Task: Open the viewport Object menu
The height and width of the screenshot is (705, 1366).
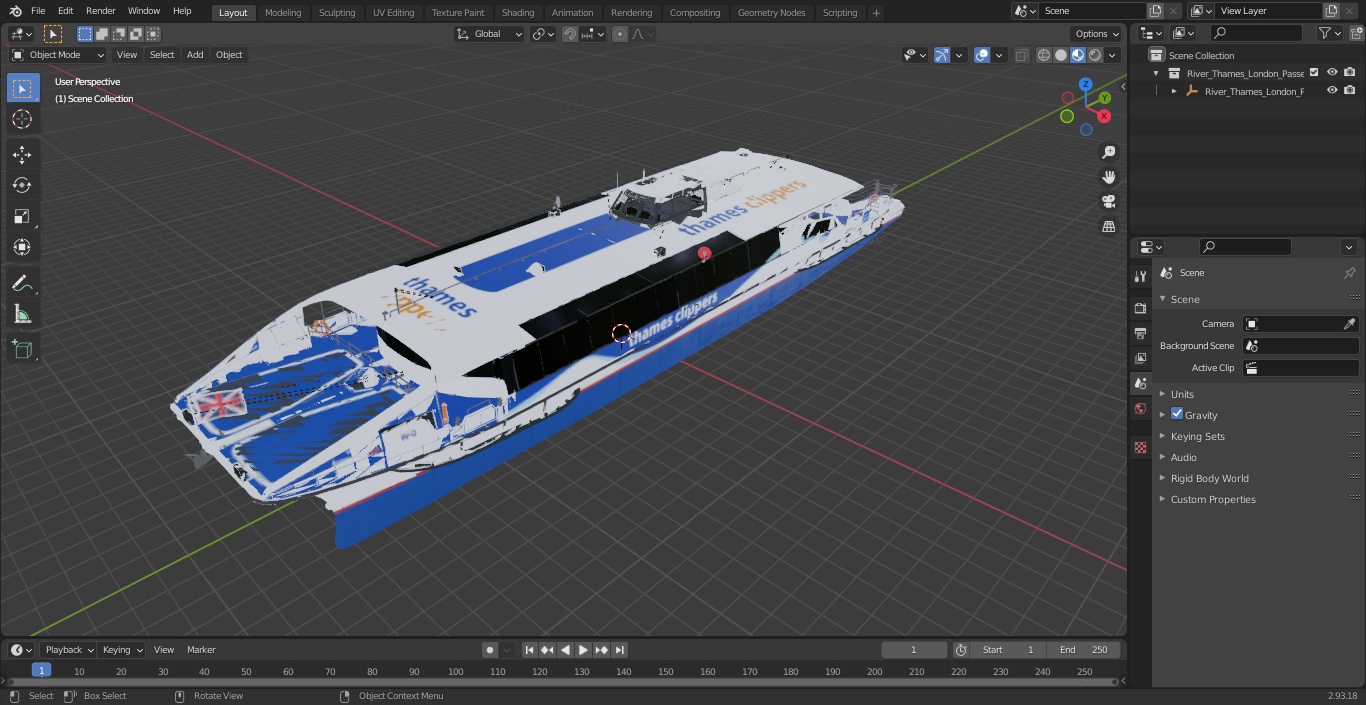Action: click(229, 55)
